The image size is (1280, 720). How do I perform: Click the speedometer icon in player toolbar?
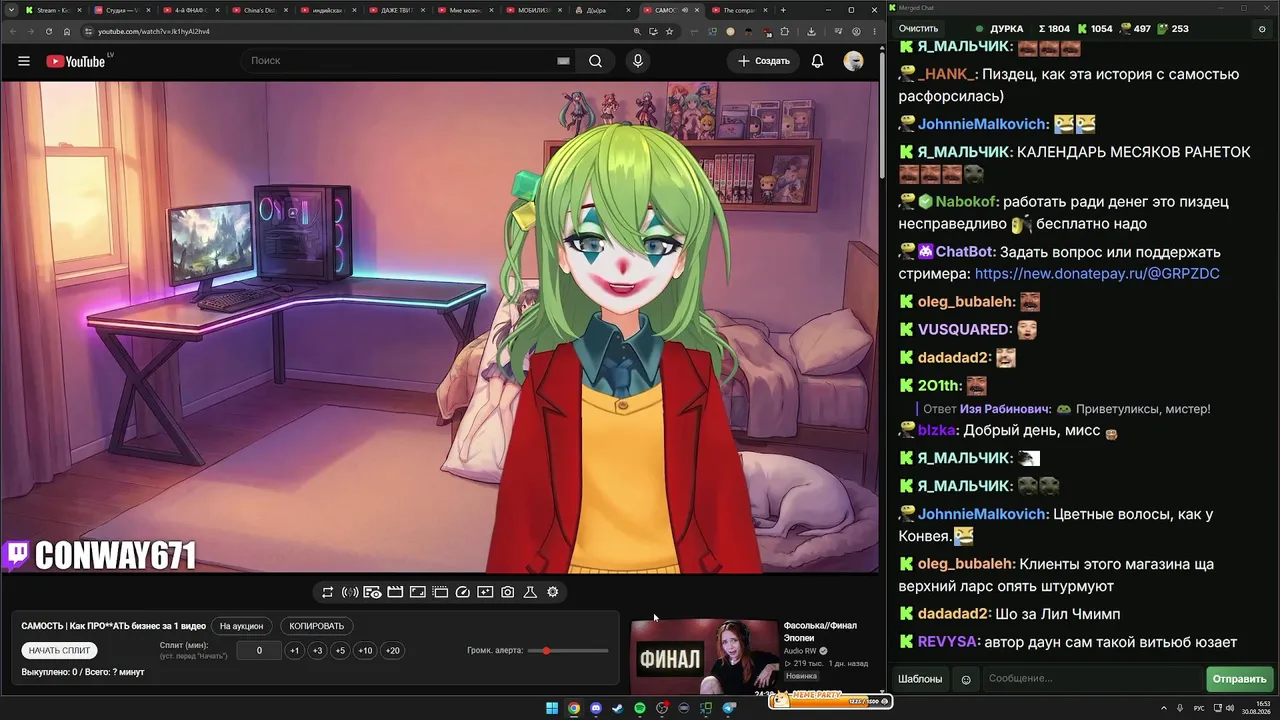click(462, 592)
